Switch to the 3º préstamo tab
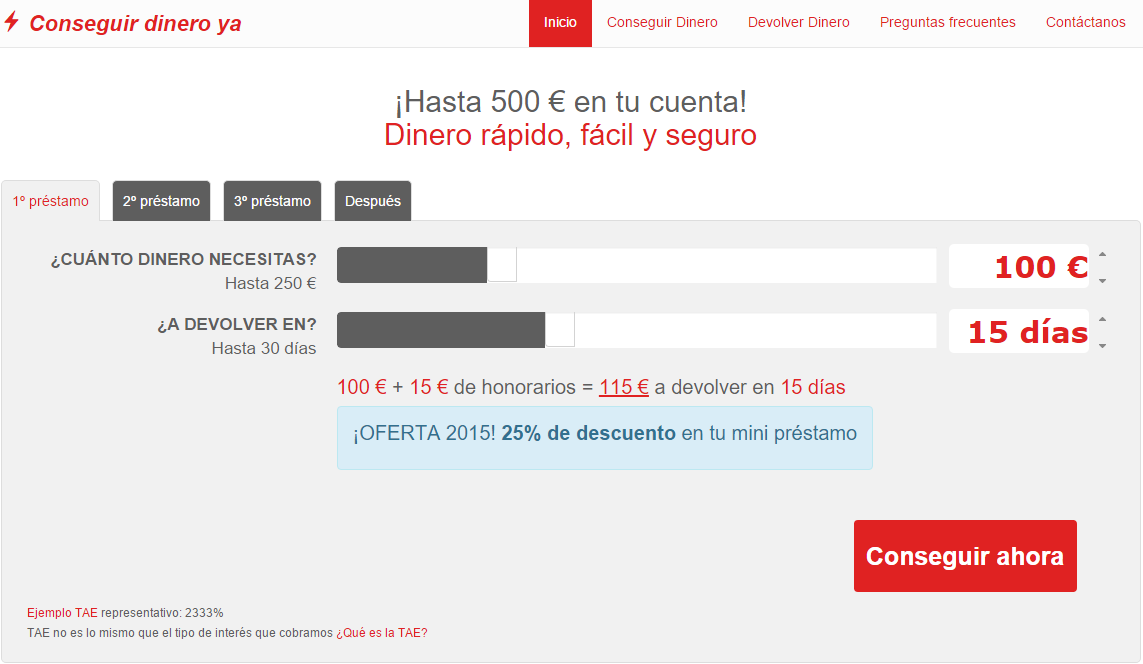The image size is (1143, 664). pyautogui.click(x=272, y=201)
